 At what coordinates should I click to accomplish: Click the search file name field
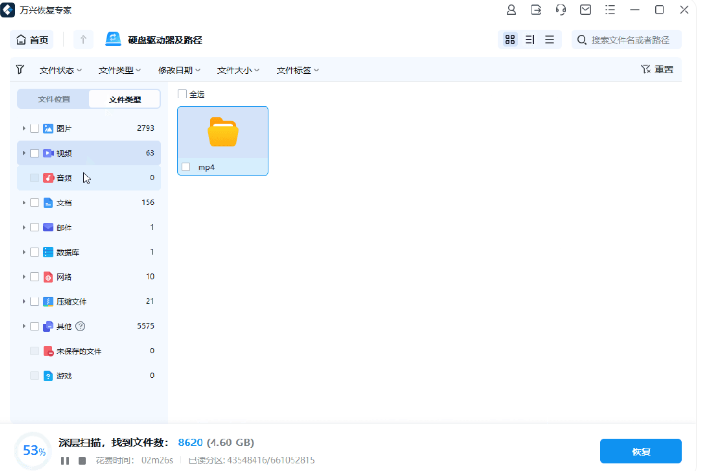[627, 40]
